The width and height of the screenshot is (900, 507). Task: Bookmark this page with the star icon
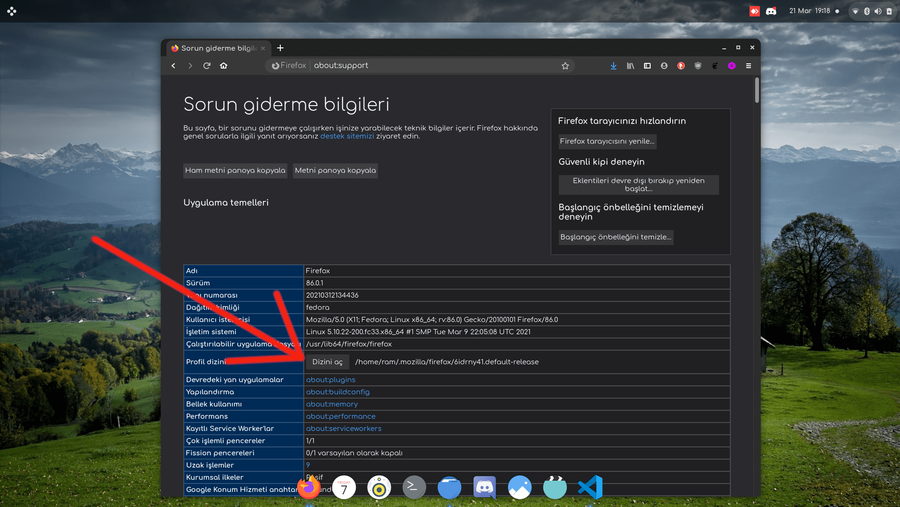565,65
